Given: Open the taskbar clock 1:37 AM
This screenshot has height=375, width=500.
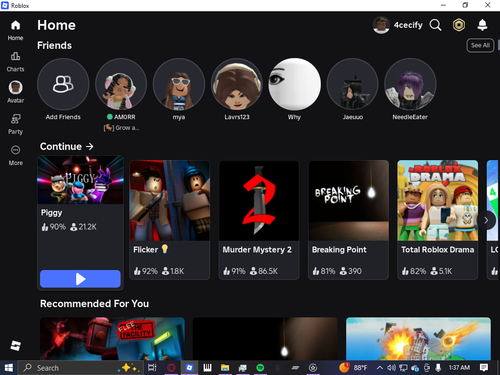Looking at the screenshot, I should [x=459, y=368].
